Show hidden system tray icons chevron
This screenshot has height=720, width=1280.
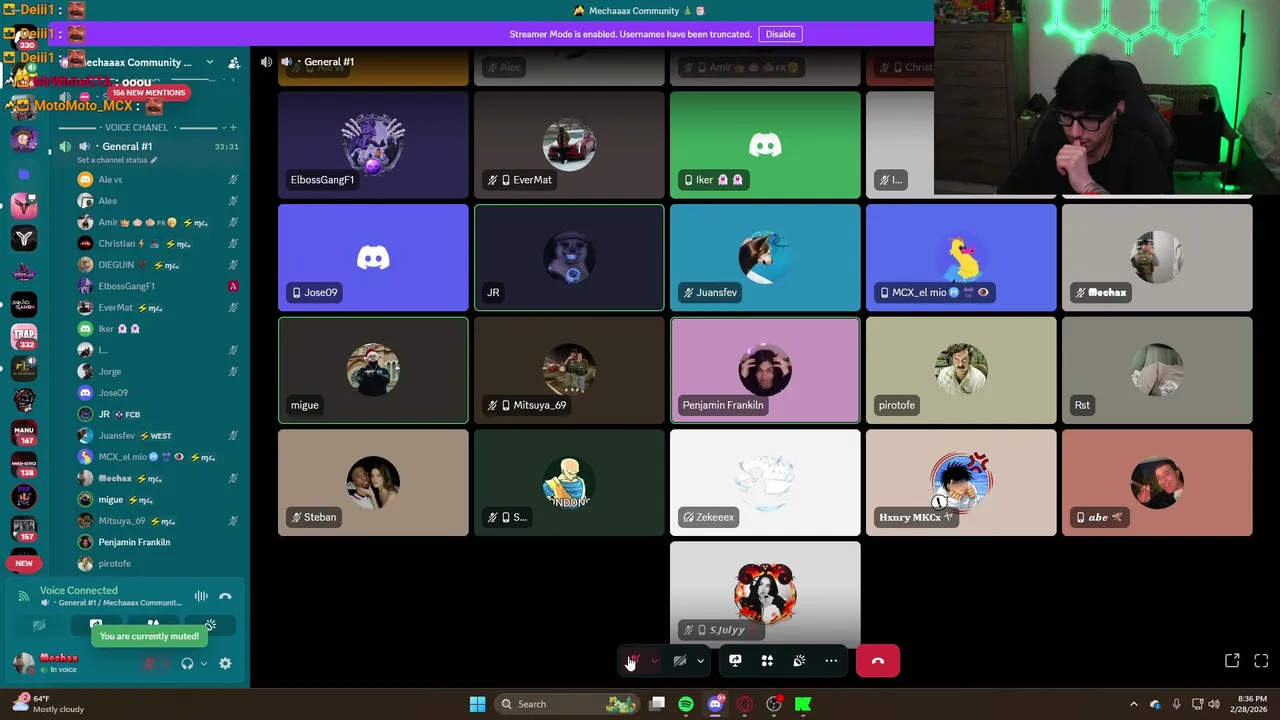pos(1134,704)
